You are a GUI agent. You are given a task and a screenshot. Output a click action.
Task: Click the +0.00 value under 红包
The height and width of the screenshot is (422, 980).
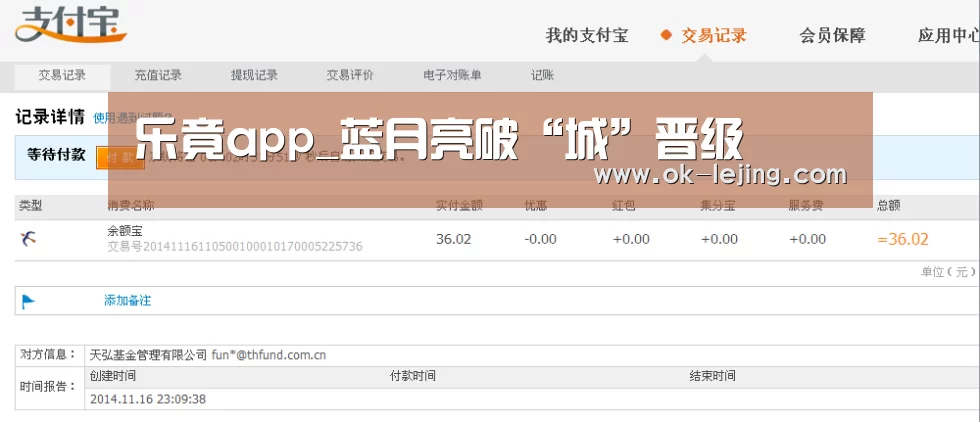pos(631,239)
